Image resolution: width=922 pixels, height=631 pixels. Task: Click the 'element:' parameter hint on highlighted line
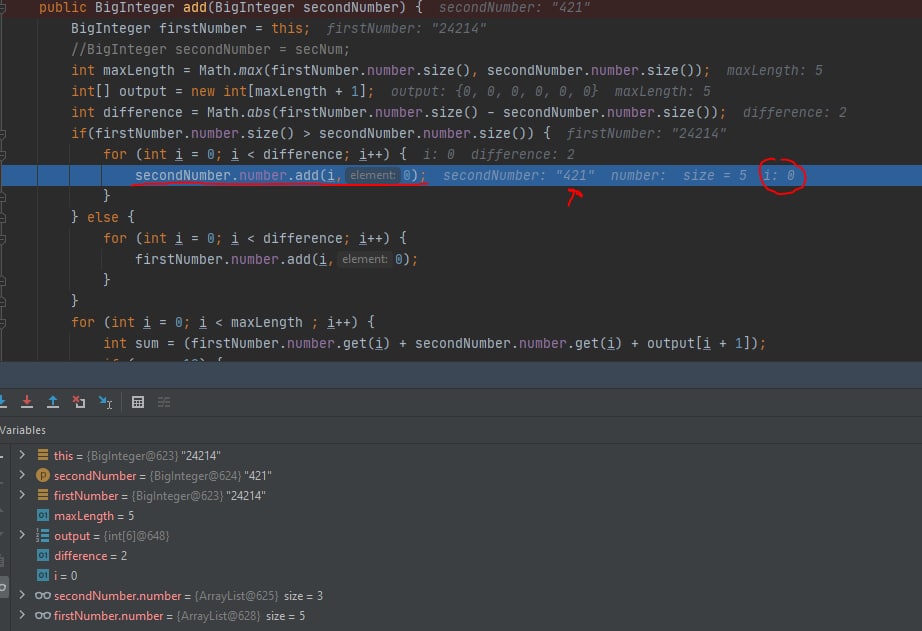pyautogui.click(x=373, y=175)
